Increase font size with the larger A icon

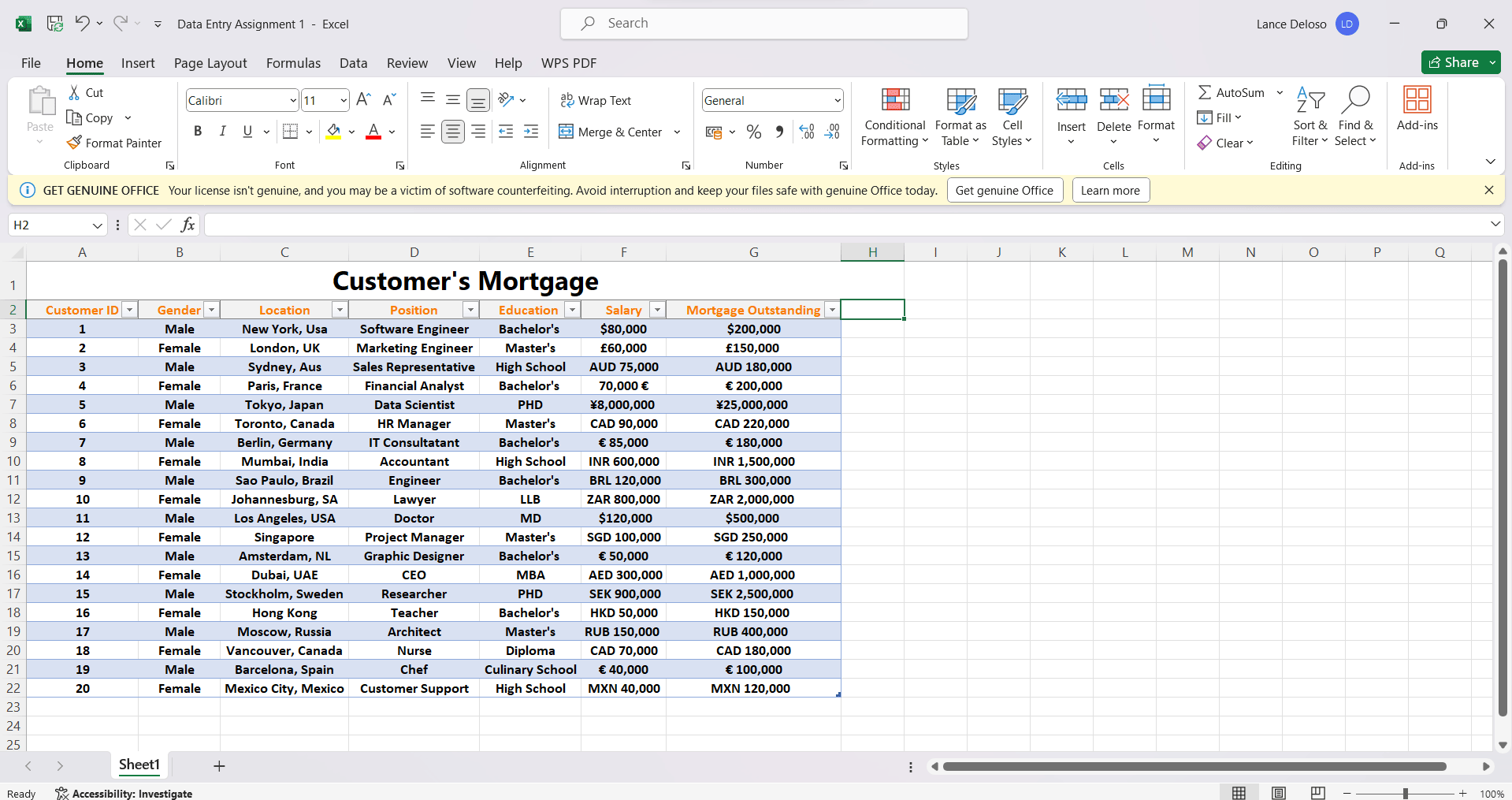[x=363, y=99]
